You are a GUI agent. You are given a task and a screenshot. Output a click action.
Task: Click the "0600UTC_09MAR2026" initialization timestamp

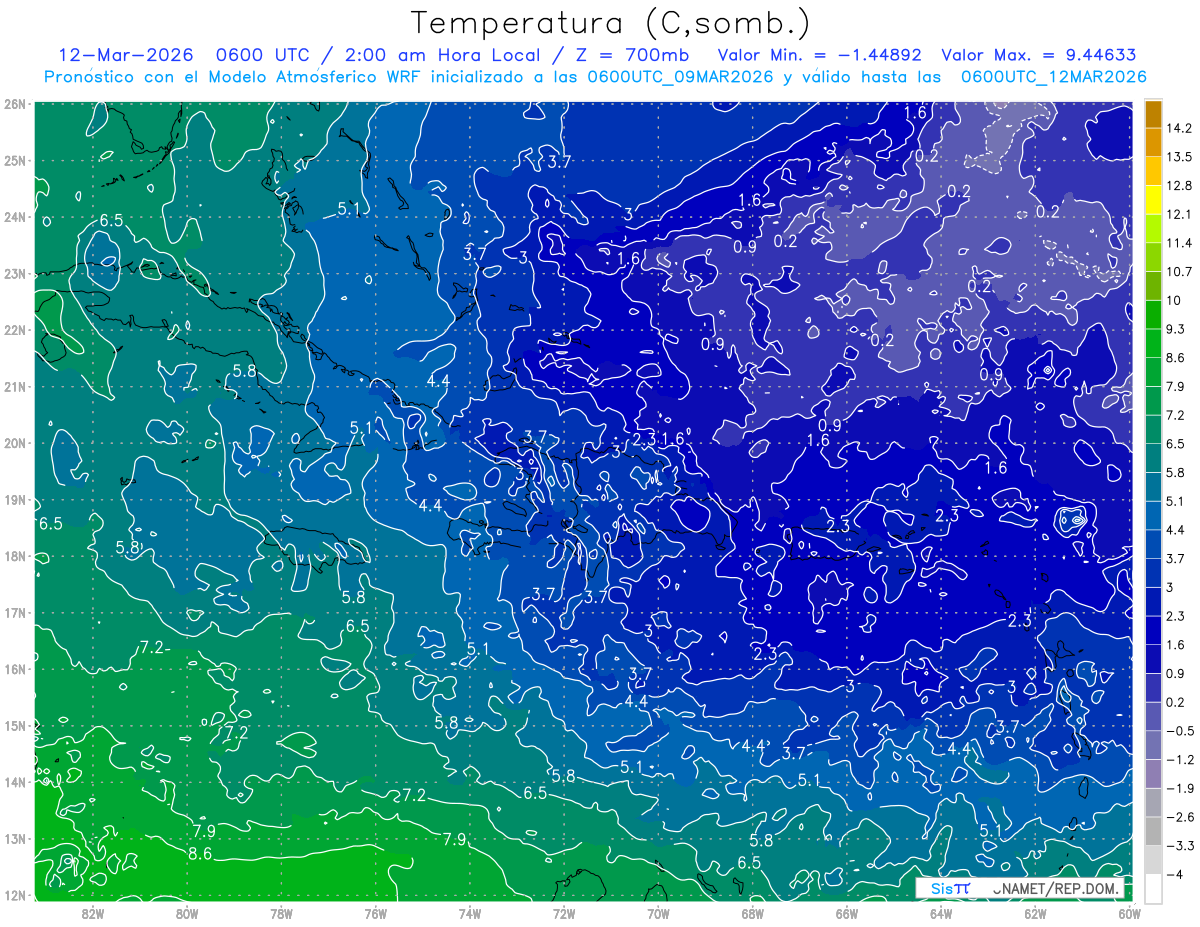[x=680, y=77]
